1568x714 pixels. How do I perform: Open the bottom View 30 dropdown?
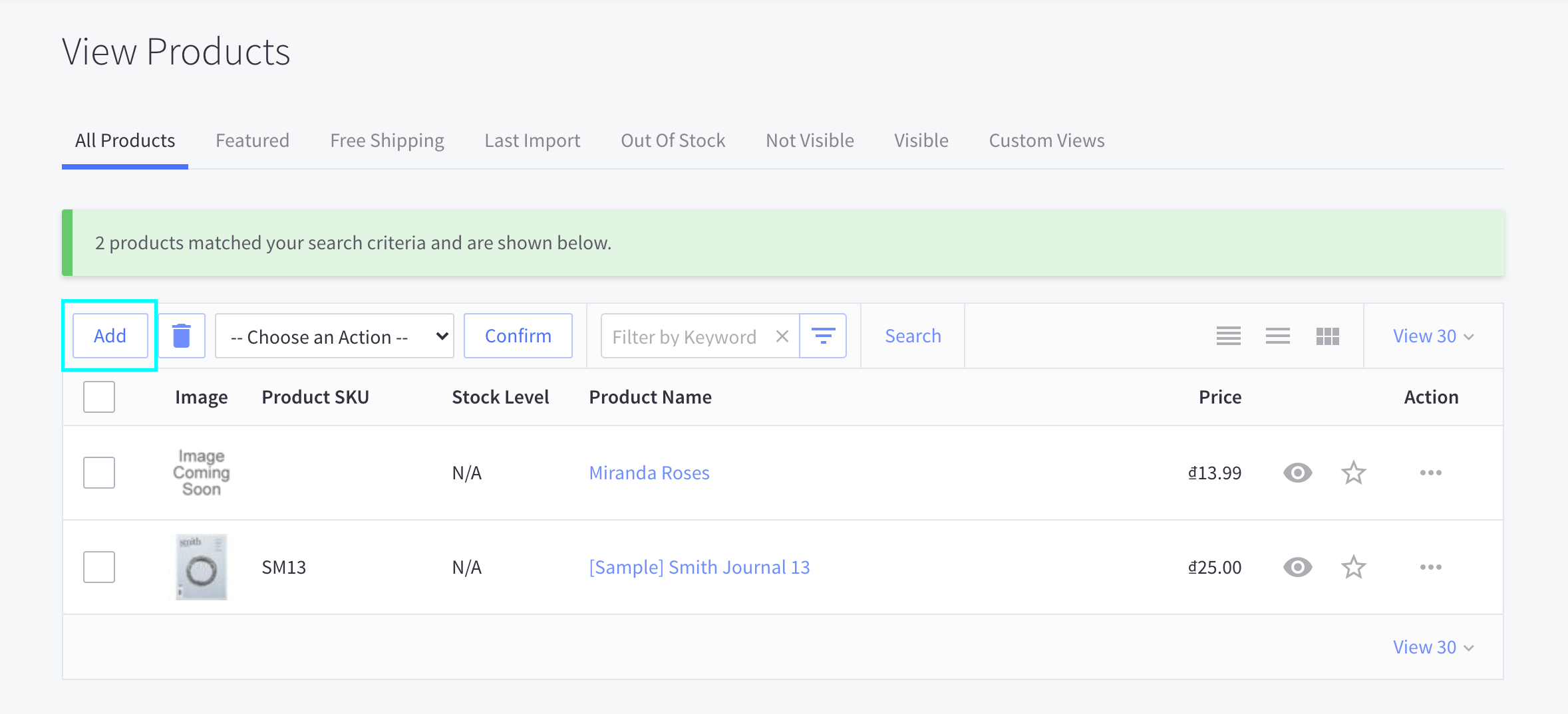(x=1433, y=647)
